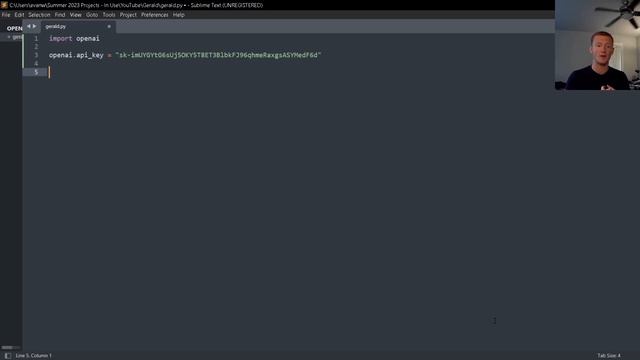Place cursor in the 'import' keyword

point(60,38)
